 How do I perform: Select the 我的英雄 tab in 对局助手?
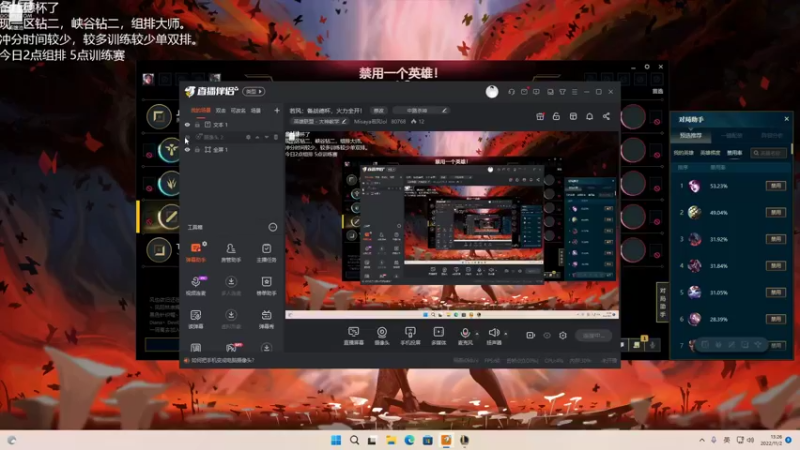coord(683,153)
